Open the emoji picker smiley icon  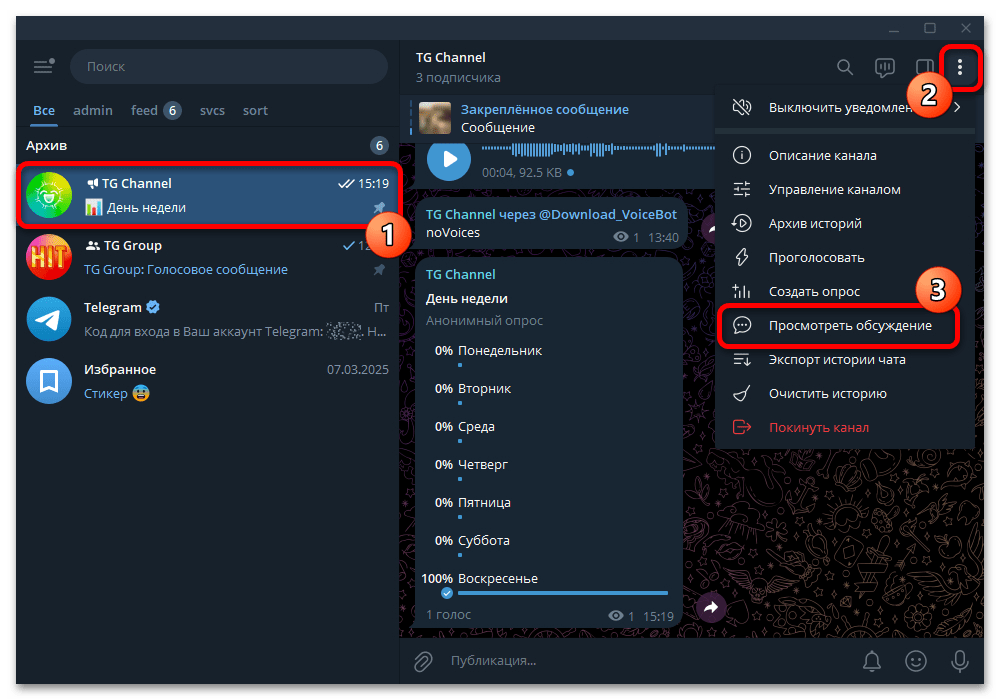click(916, 661)
